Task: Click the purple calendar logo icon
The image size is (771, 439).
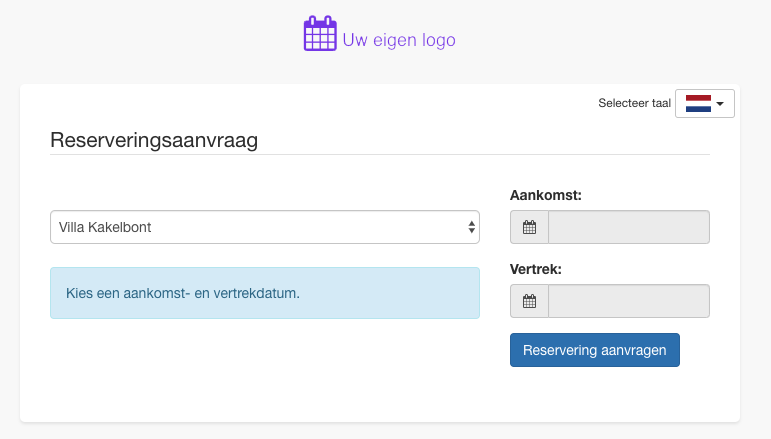Action: (320, 34)
